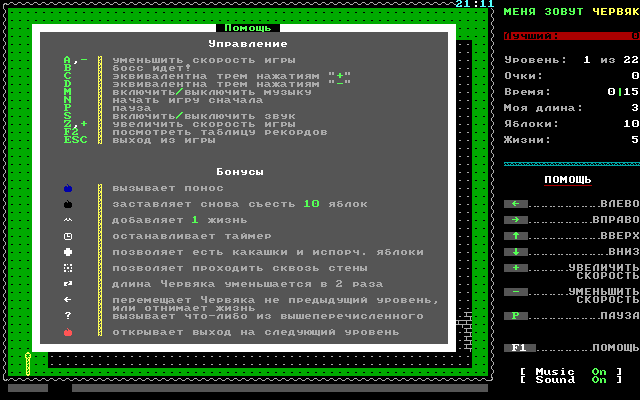Click the plus key for УВЕЛИЧИТЬ СКОРОСТЬ
The image size is (640, 400).
click(516, 268)
